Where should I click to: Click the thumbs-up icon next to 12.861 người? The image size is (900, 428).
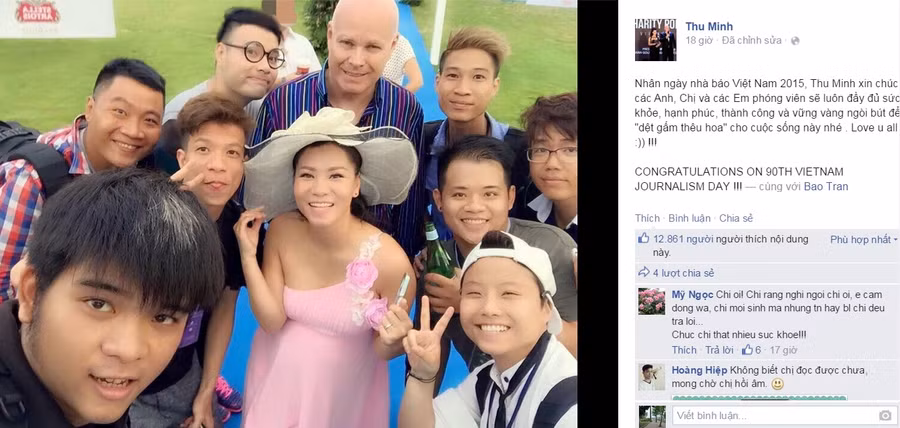tap(643, 238)
